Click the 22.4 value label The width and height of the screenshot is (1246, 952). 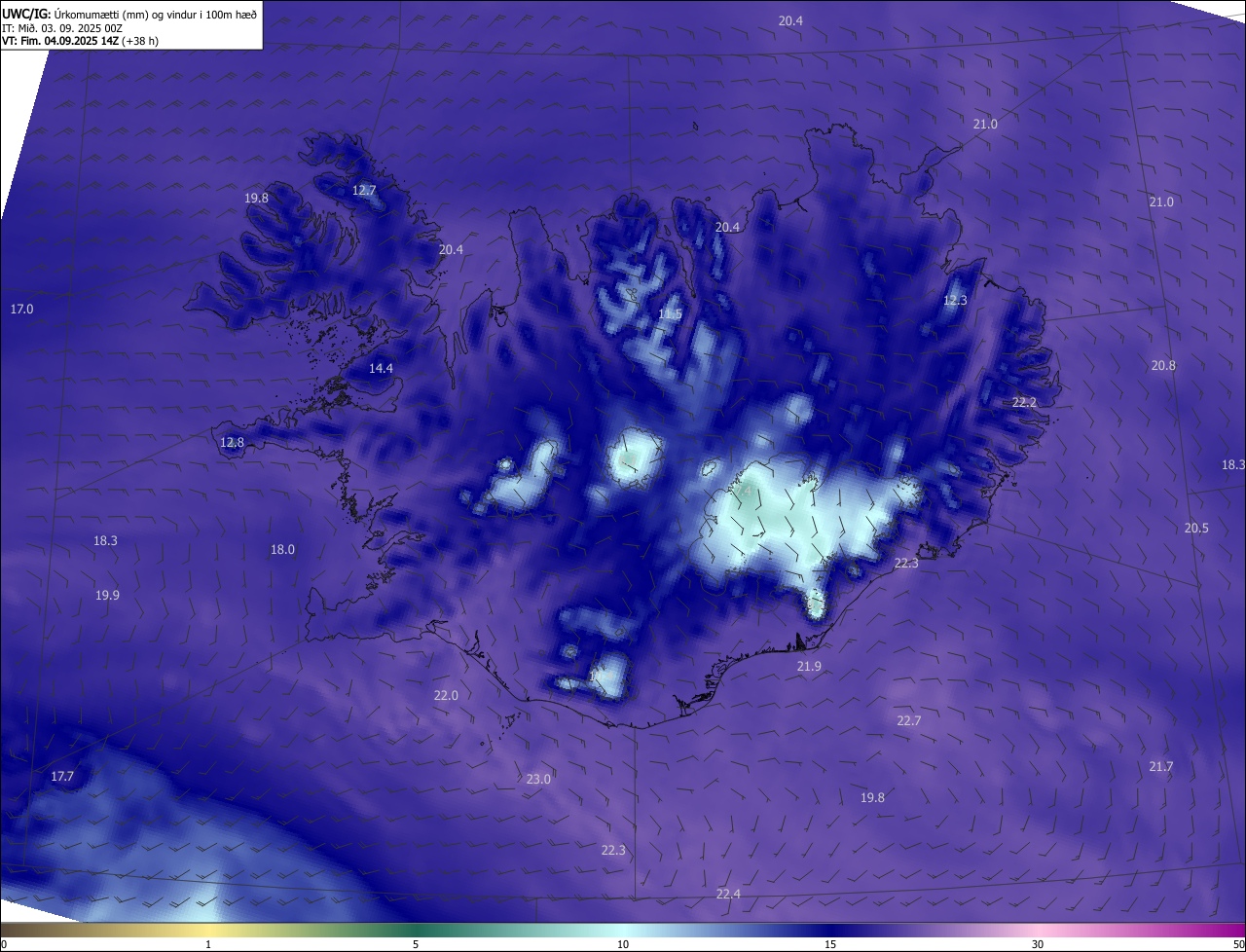(728, 894)
